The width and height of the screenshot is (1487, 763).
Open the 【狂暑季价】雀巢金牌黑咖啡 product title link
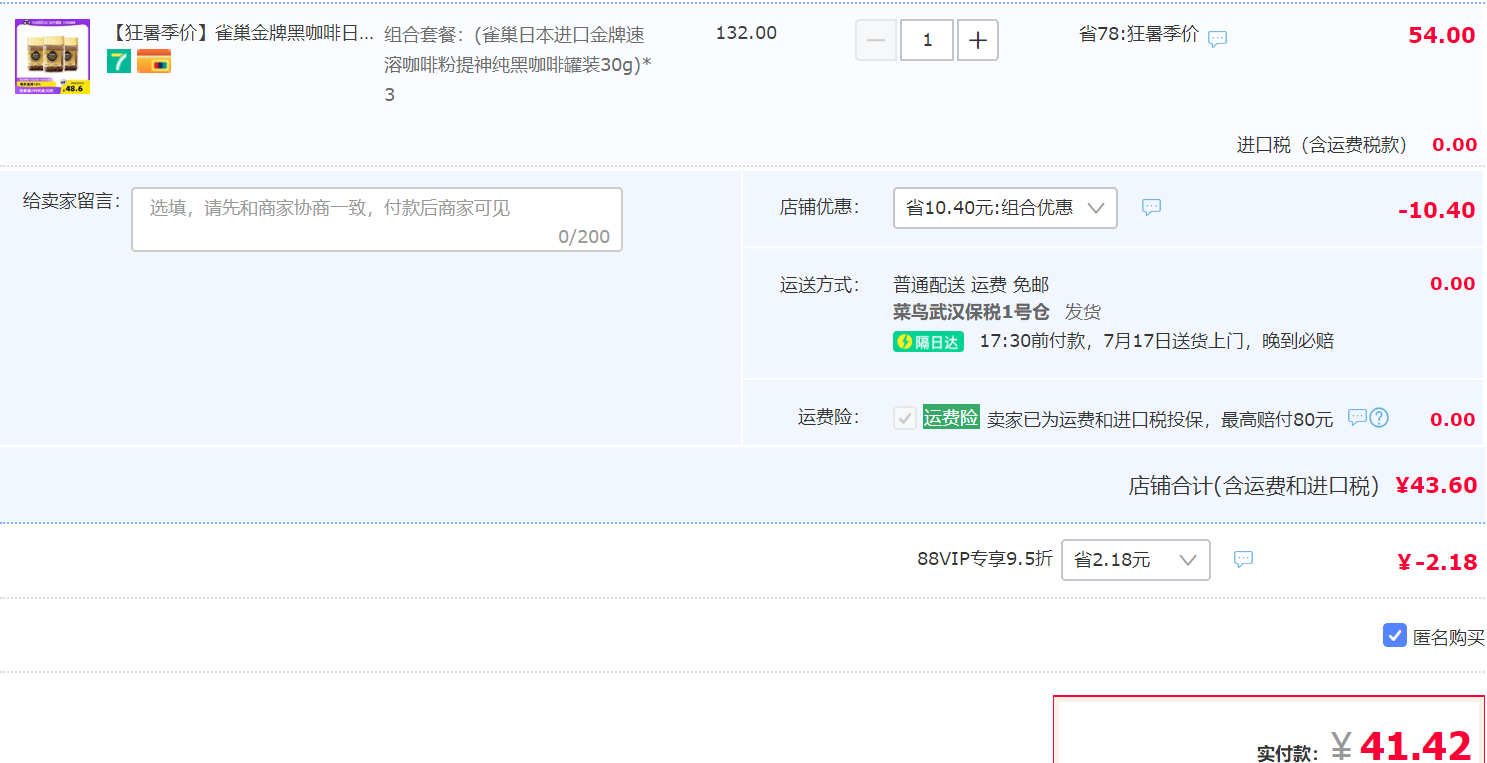pyautogui.click(x=240, y=33)
